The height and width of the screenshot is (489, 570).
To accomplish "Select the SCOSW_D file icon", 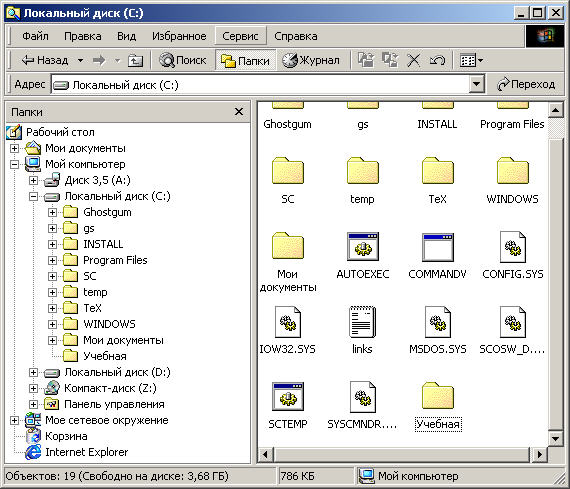I will pos(513,322).
